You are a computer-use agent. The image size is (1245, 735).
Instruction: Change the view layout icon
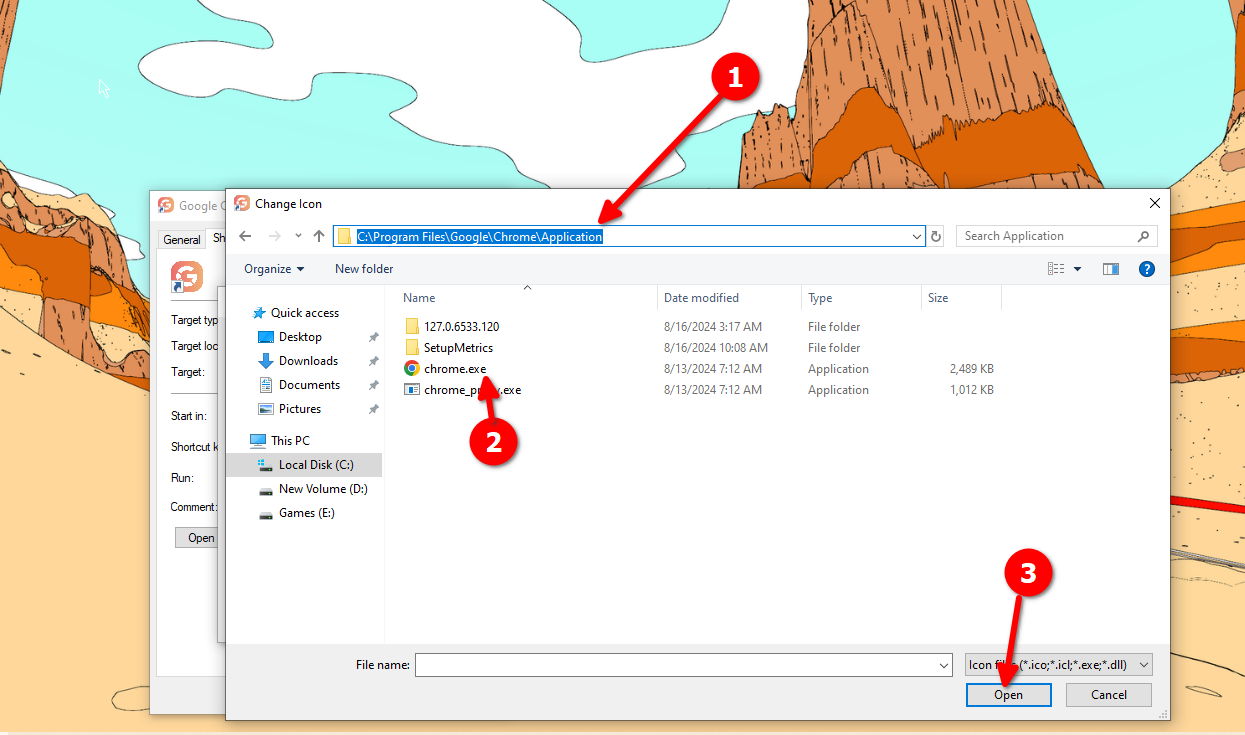[1056, 269]
